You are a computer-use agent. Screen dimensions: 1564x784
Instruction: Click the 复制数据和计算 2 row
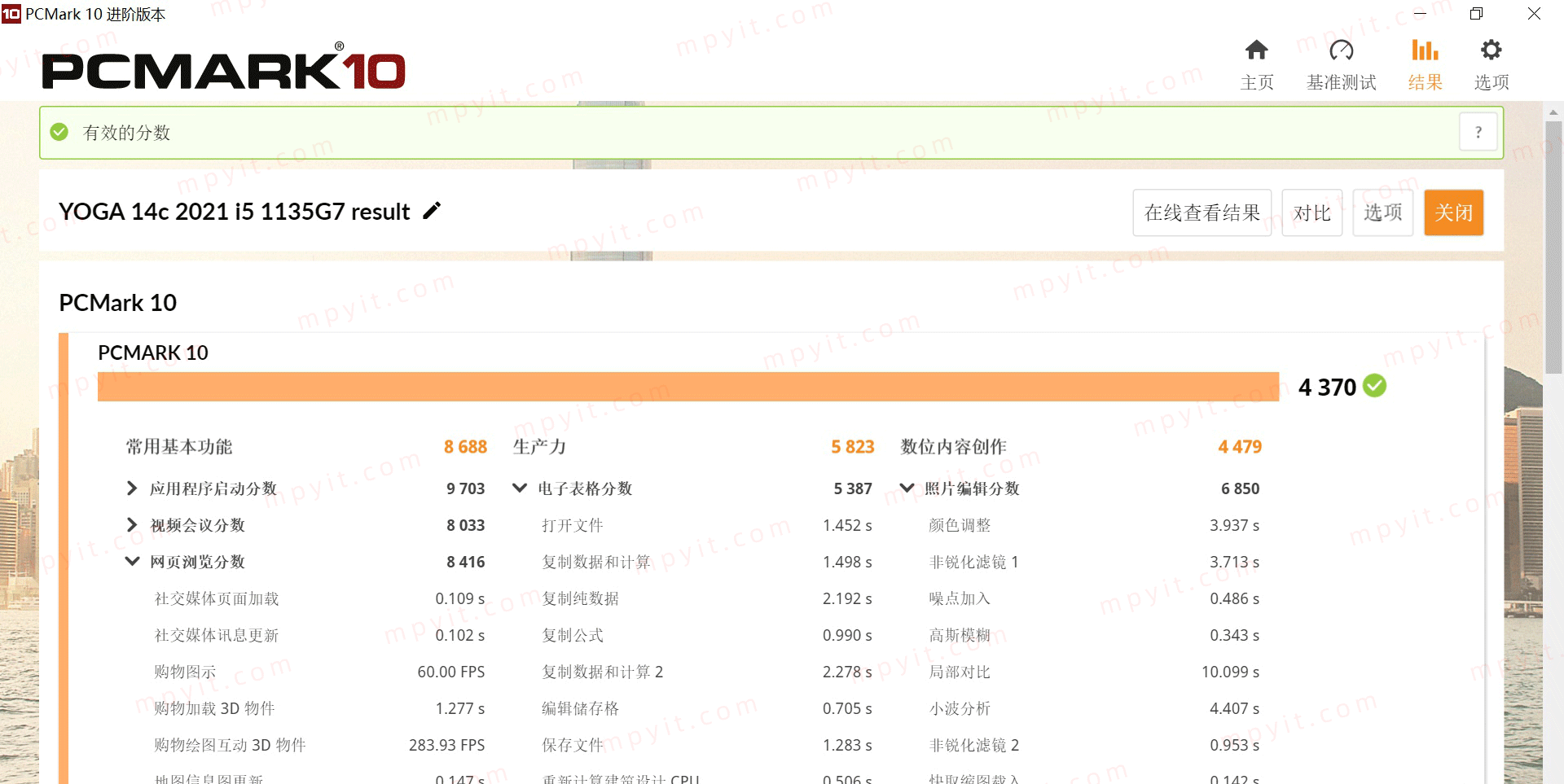pos(707,672)
